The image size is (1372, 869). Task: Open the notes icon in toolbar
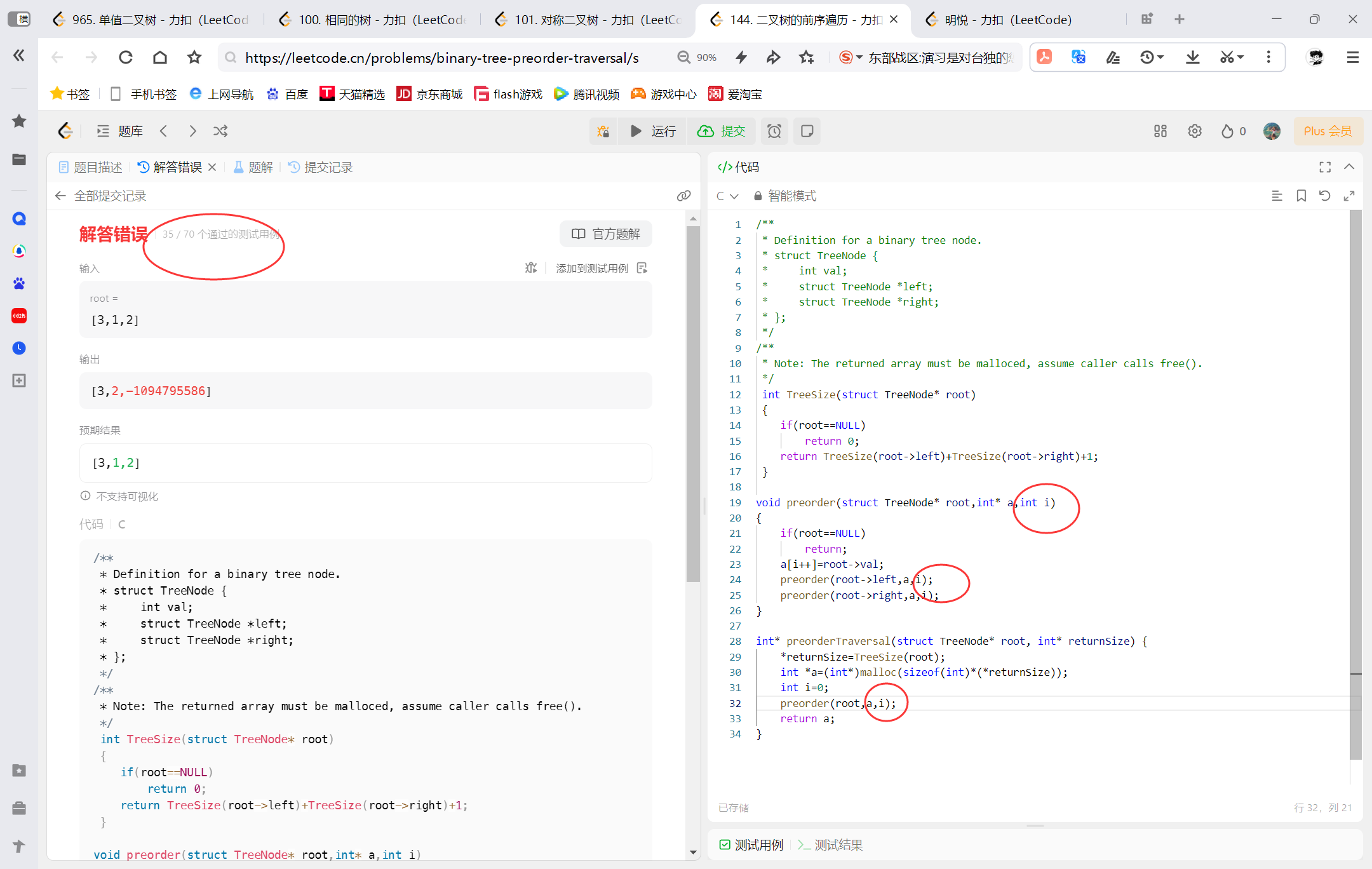[807, 131]
